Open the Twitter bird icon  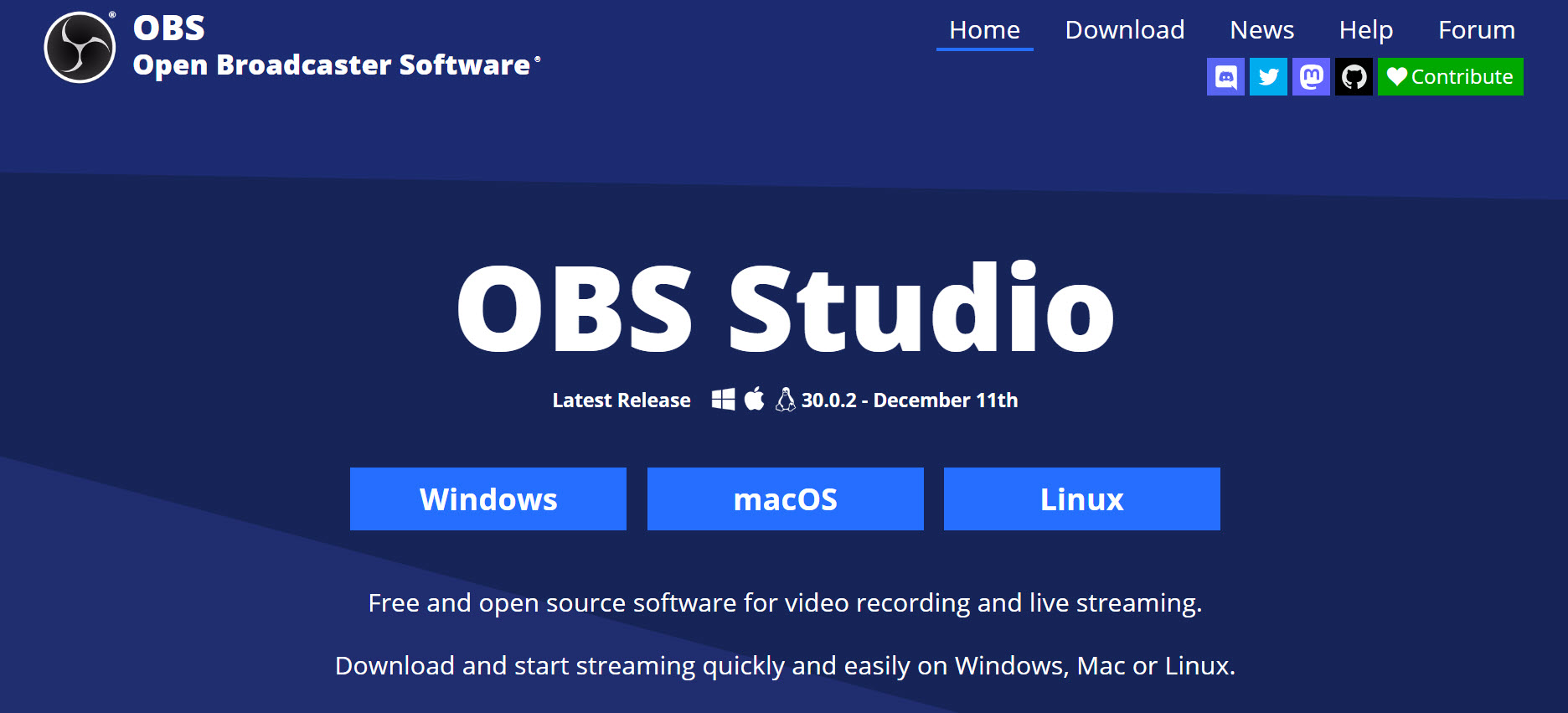pyautogui.click(x=1268, y=77)
